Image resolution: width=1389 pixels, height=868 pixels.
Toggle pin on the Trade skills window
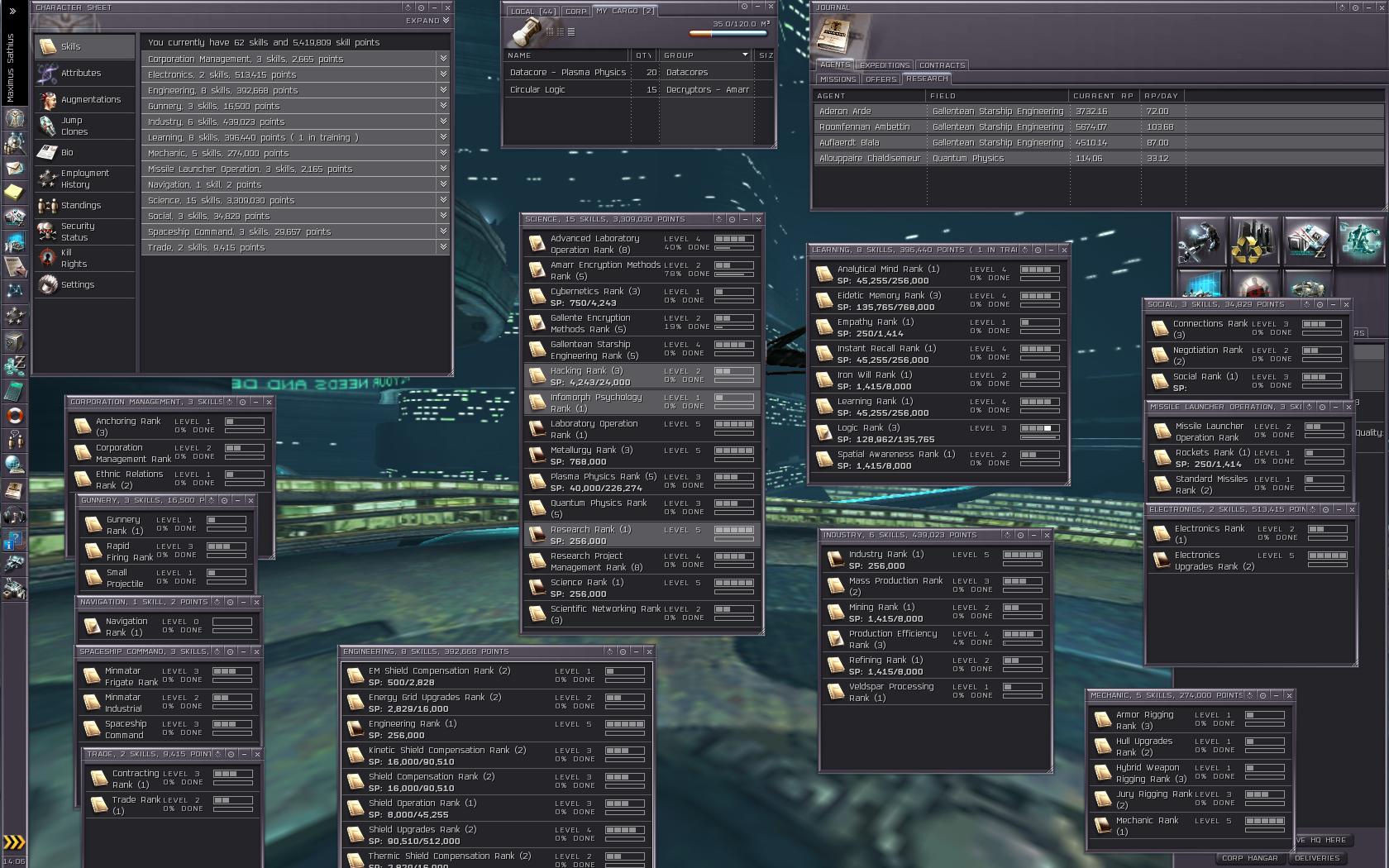pos(231,754)
